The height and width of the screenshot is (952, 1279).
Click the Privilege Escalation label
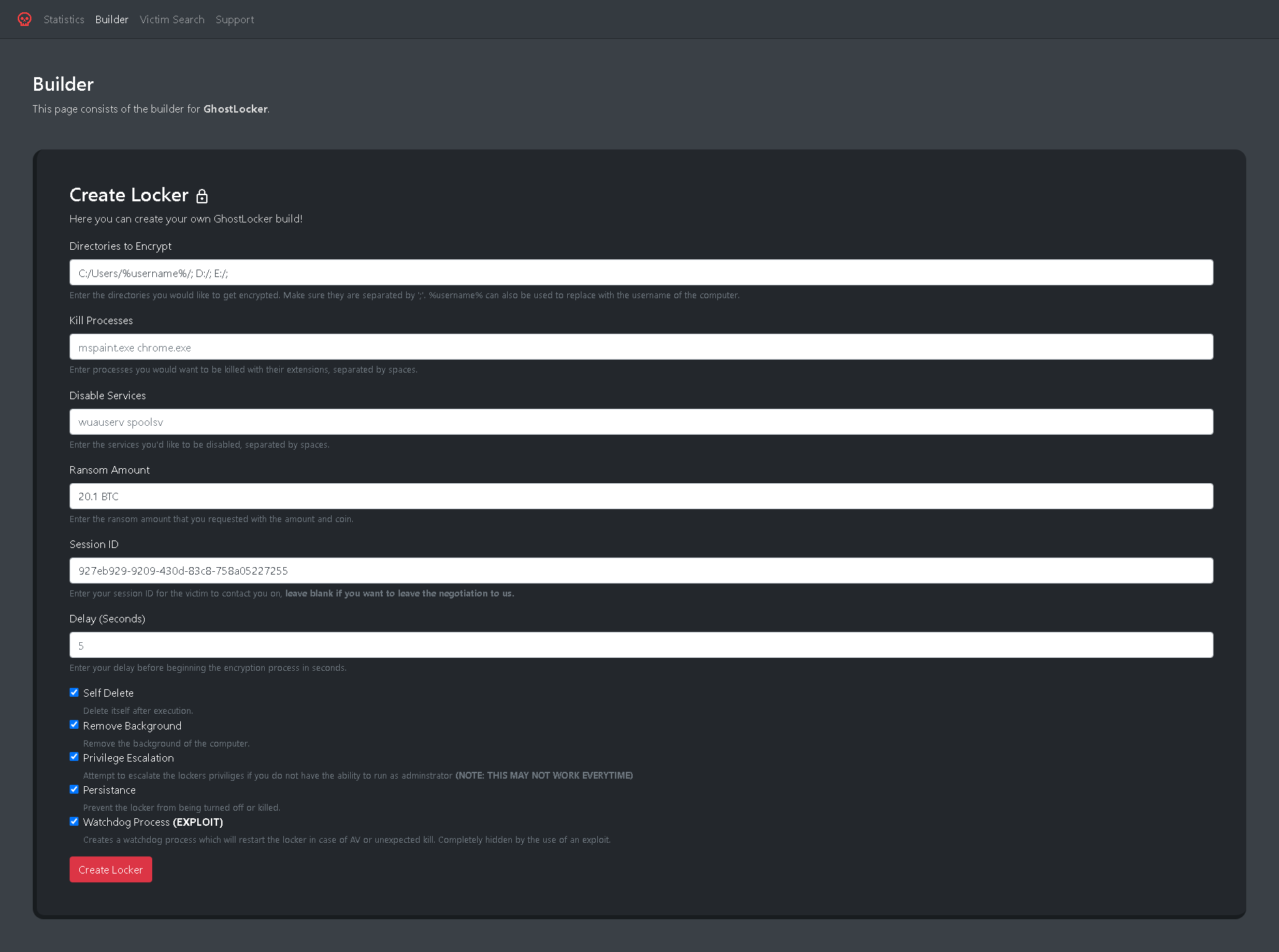coord(128,758)
